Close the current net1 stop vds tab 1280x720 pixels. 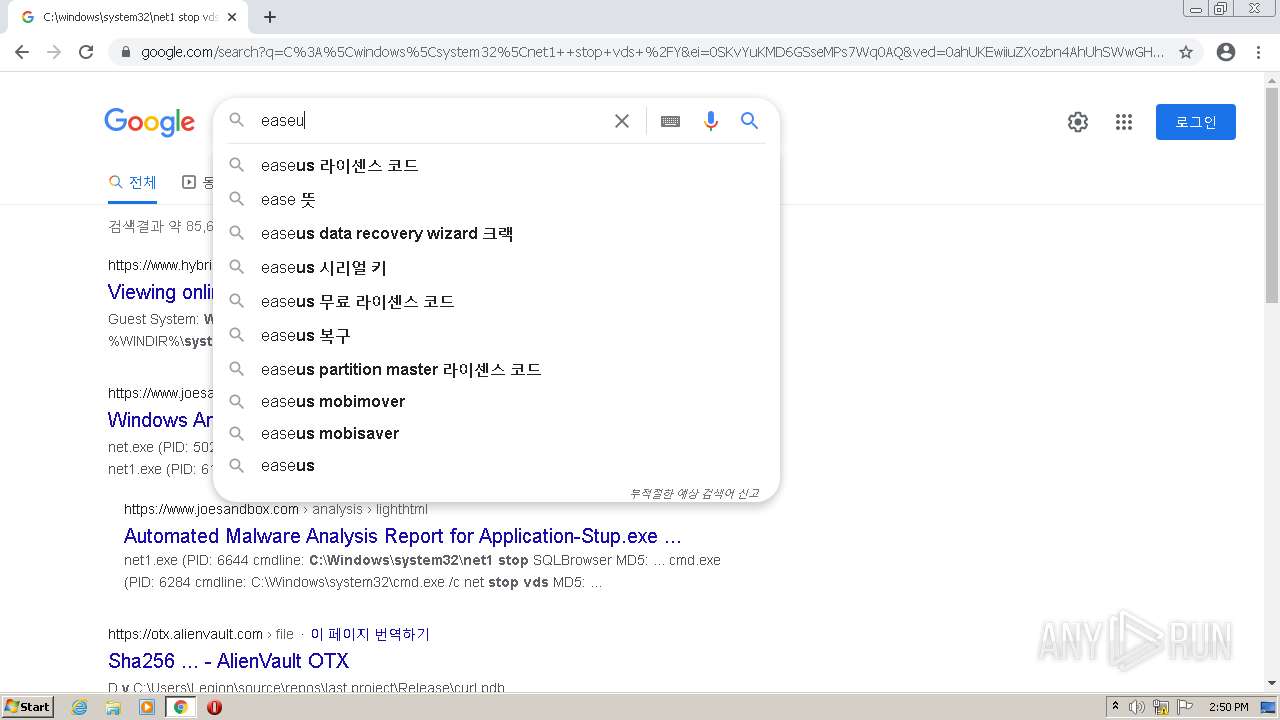click(x=232, y=17)
